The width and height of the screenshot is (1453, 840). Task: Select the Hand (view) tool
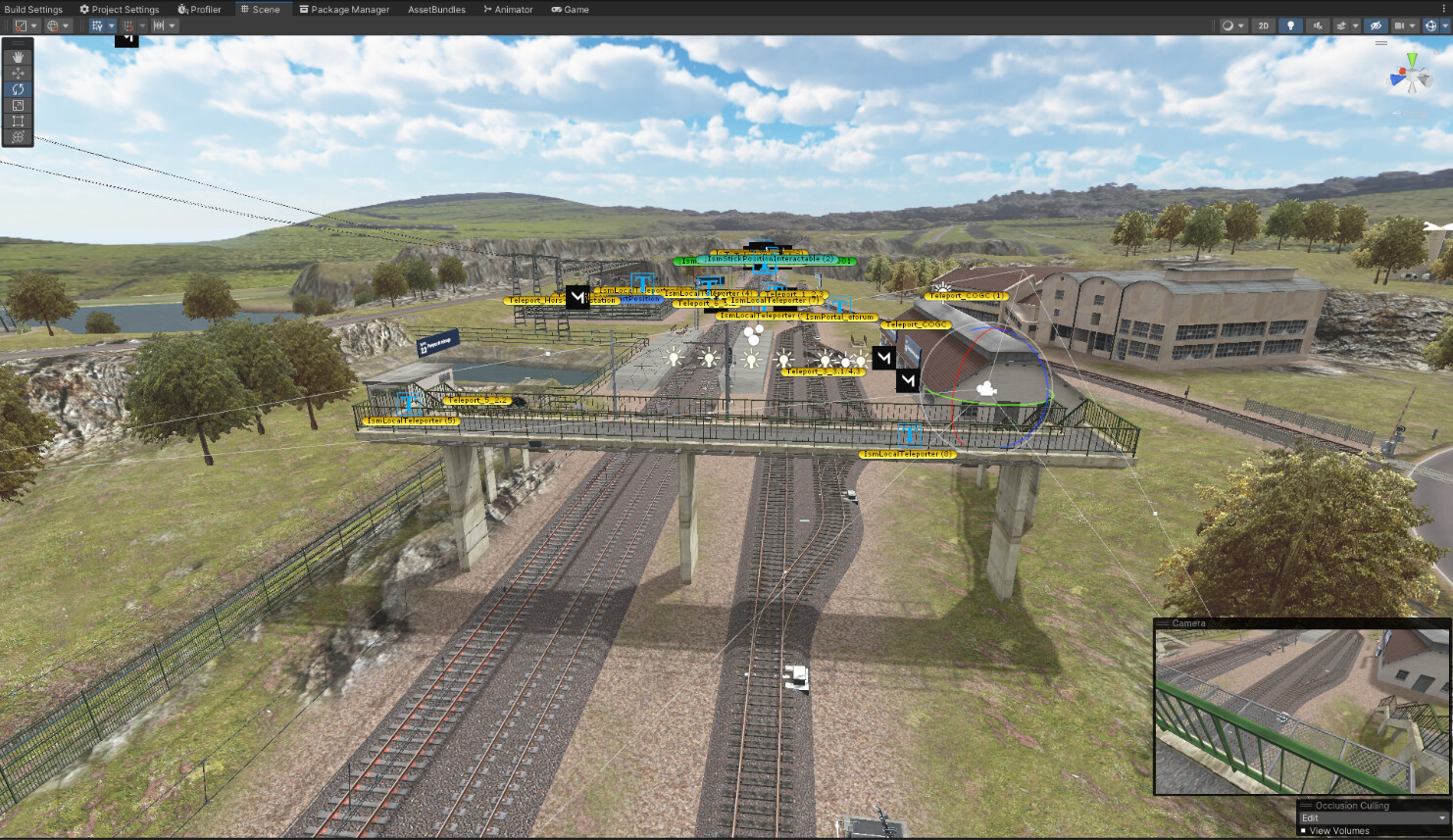19,57
